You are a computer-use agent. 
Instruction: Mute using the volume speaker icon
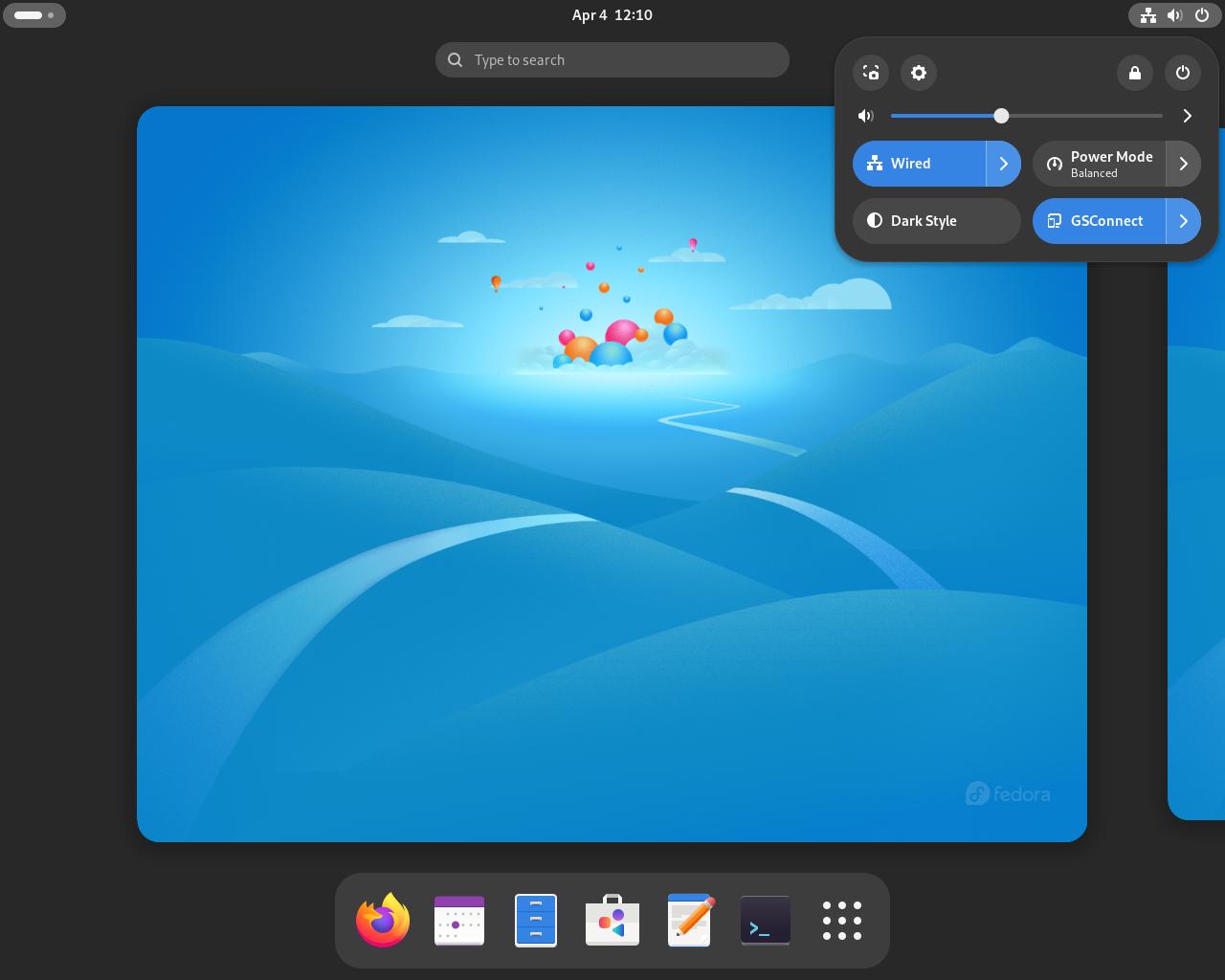coord(866,116)
